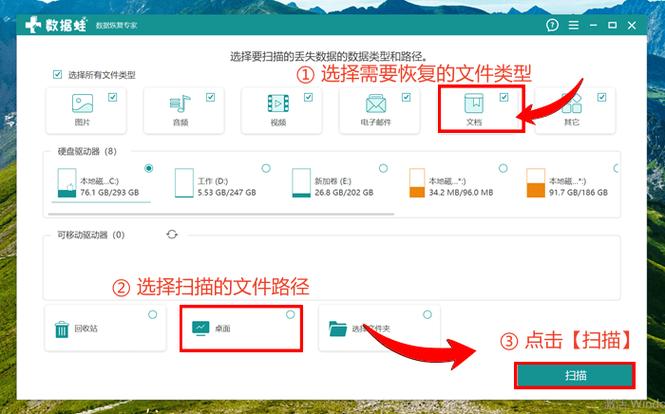Screen dimensions: 665x414
Task: Click the 扫描 (Scan) button
Action: pyautogui.click(x=574, y=375)
